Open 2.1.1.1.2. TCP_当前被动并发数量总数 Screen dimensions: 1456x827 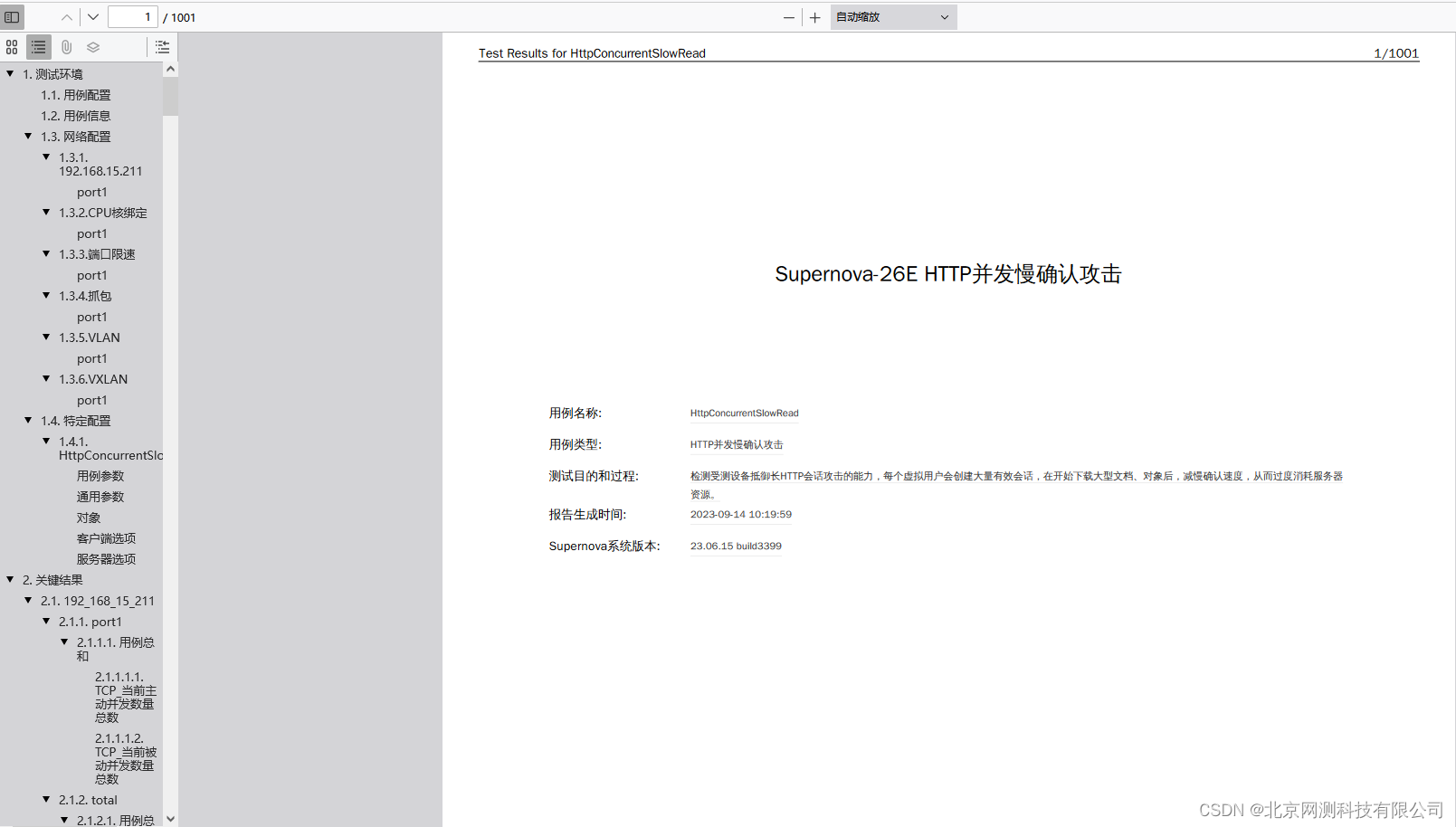126,759
